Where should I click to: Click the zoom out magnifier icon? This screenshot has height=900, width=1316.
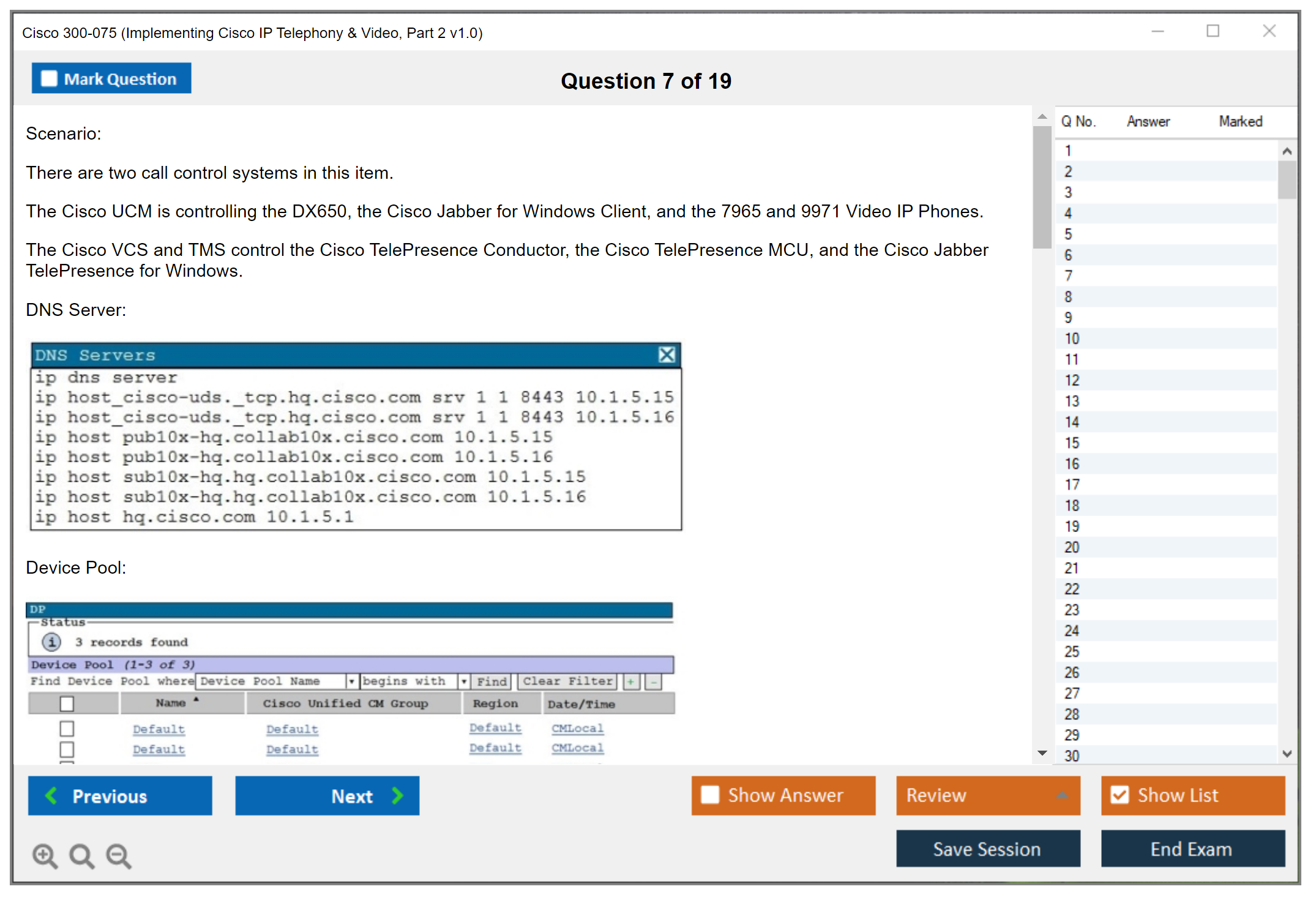tap(118, 855)
